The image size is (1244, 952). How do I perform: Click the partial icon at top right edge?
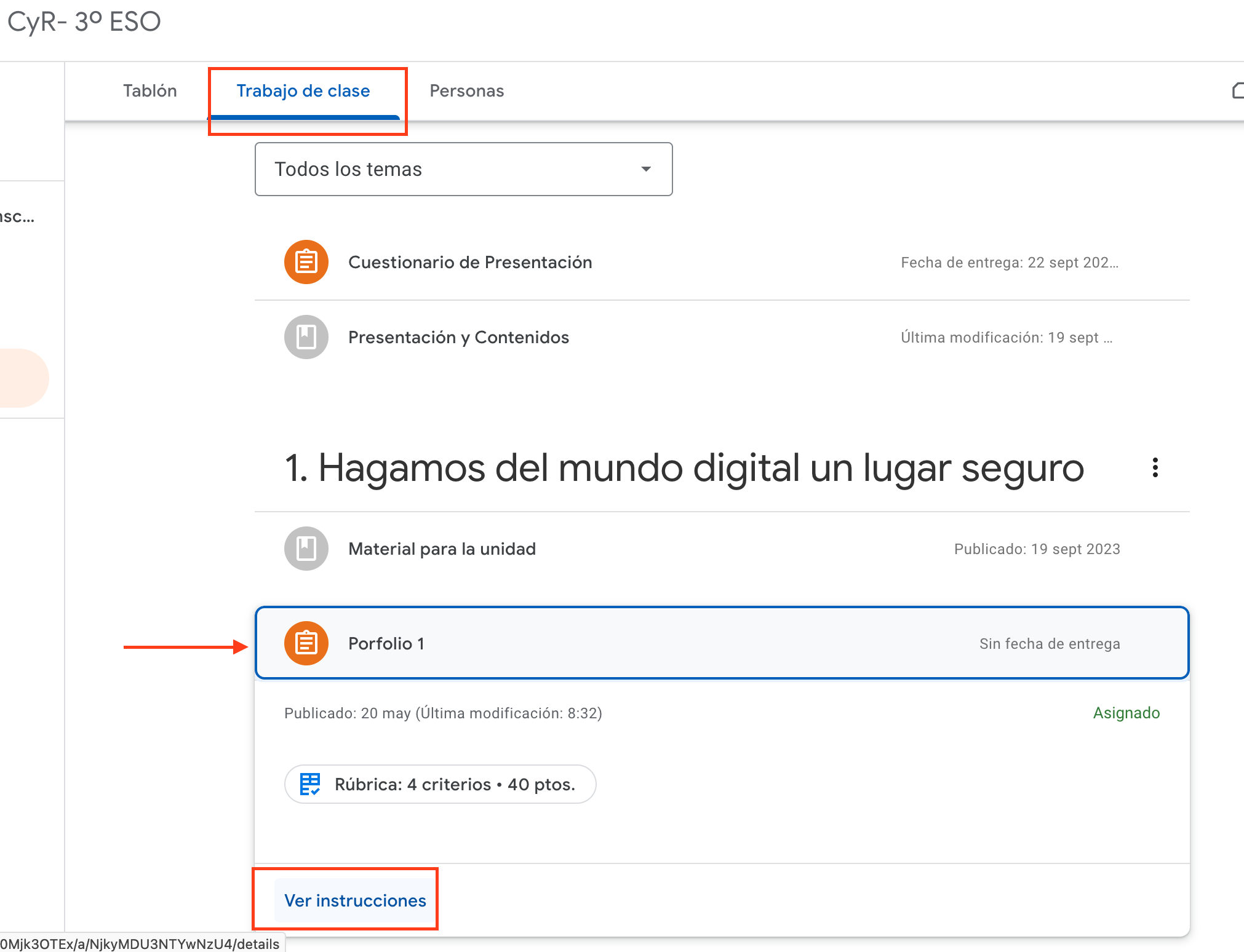coord(1237,90)
